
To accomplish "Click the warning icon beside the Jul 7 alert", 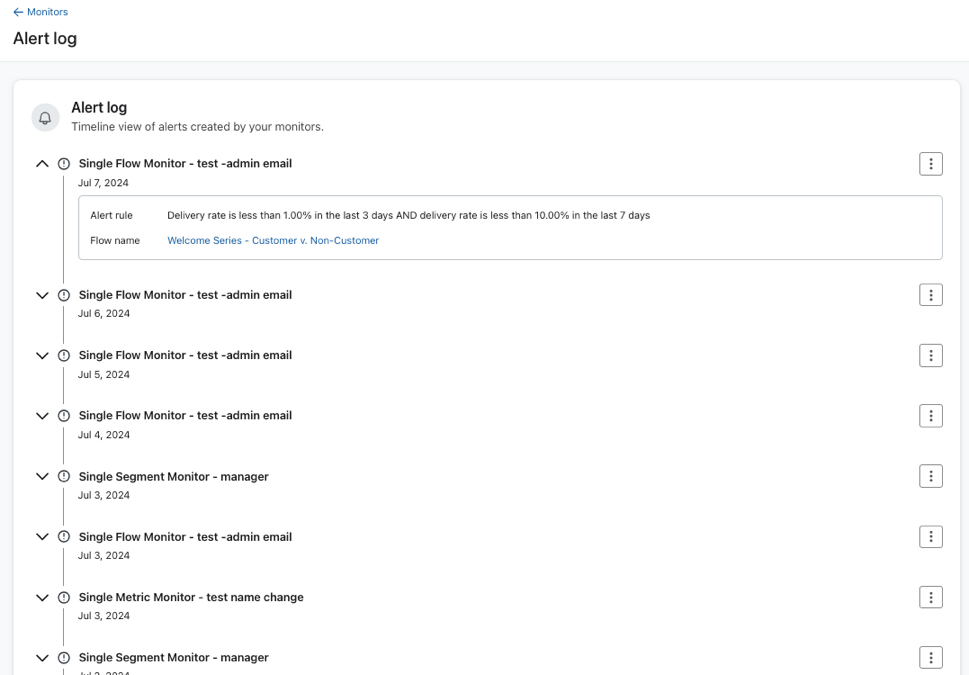I will coord(63,163).
